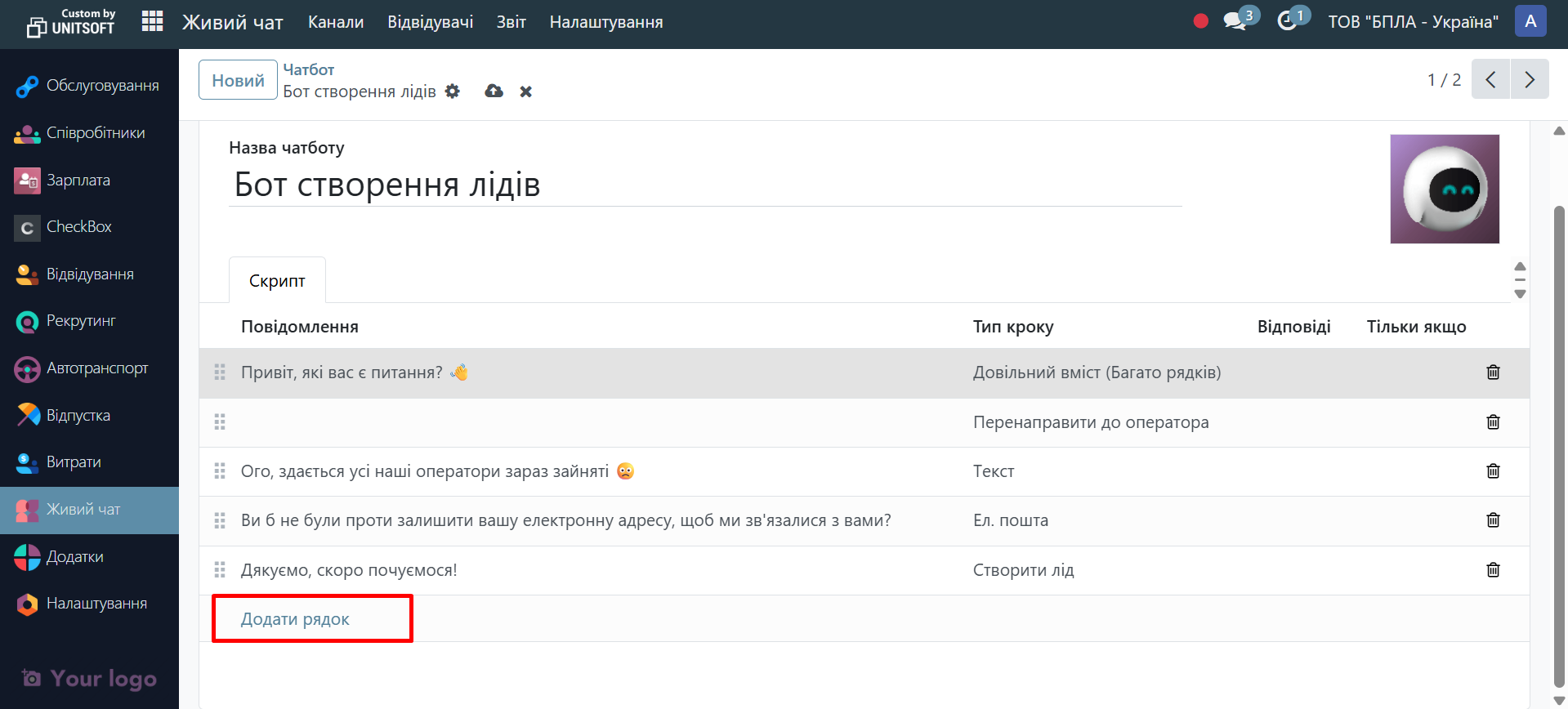Click the chatbot name input field
The width and height of the screenshot is (1568, 709).
pyautogui.click(x=704, y=185)
